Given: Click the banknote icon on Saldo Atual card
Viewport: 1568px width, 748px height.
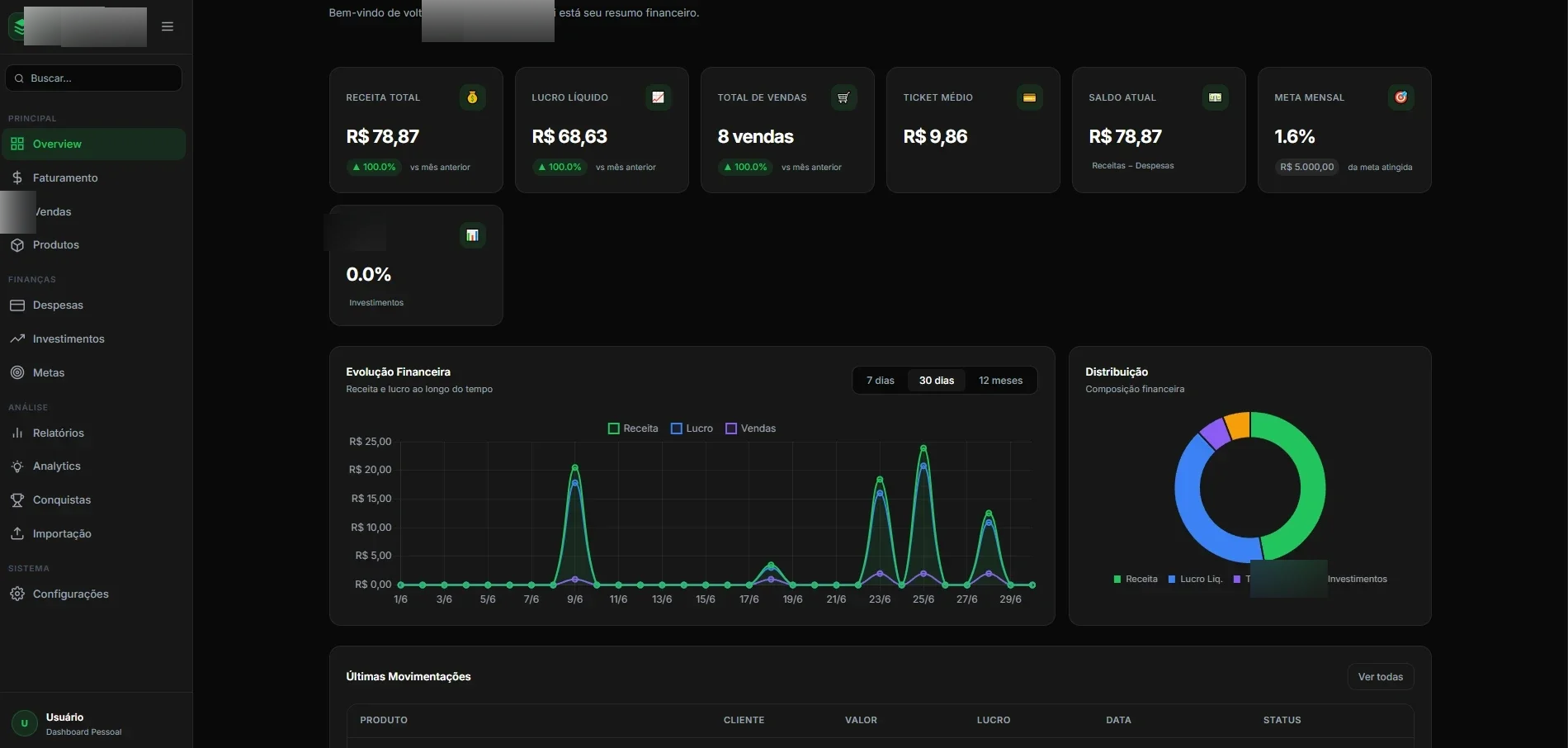Looking at the screenshot, I should 1215,97.
